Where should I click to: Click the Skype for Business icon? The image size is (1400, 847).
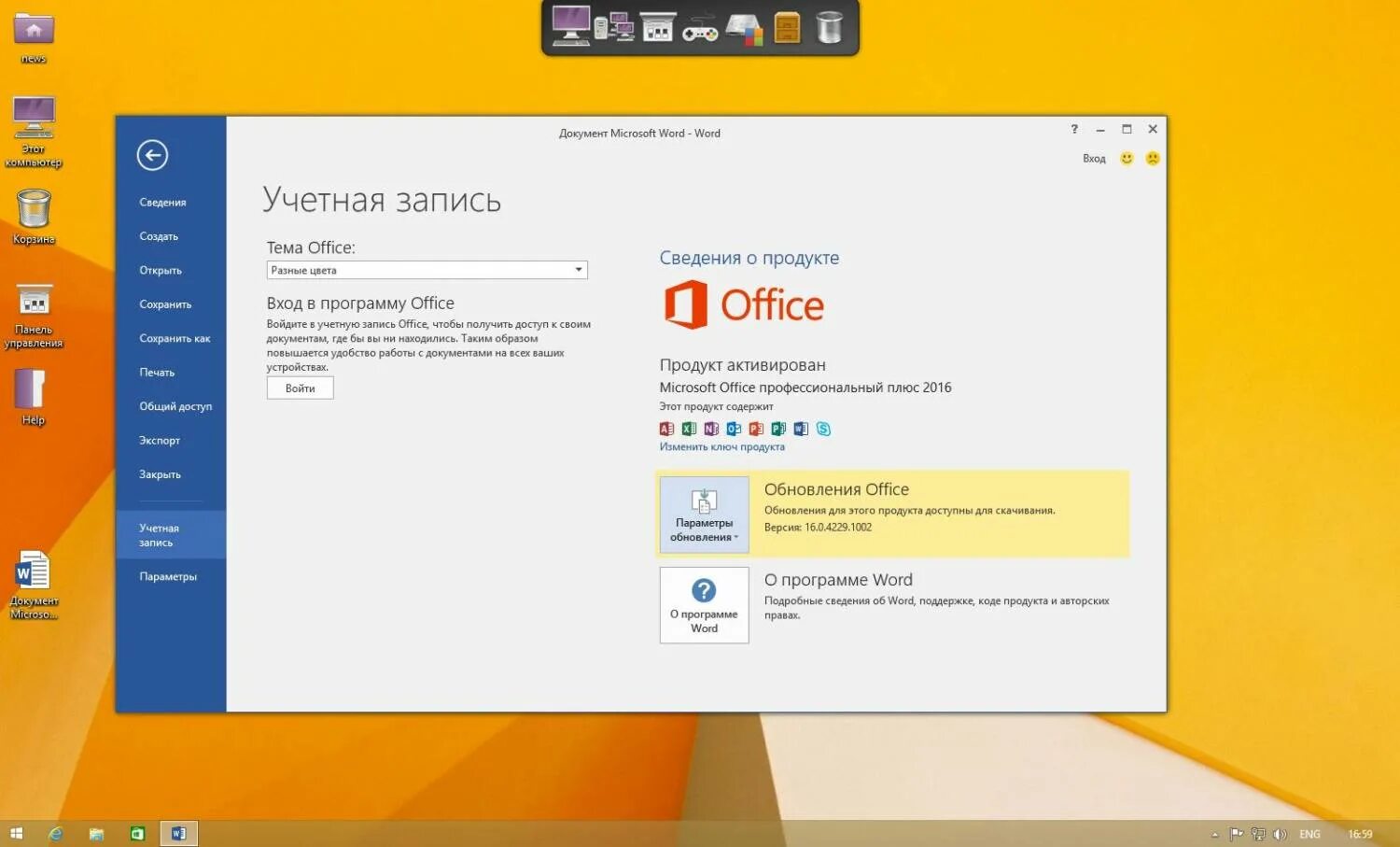[x=823, y=429]
